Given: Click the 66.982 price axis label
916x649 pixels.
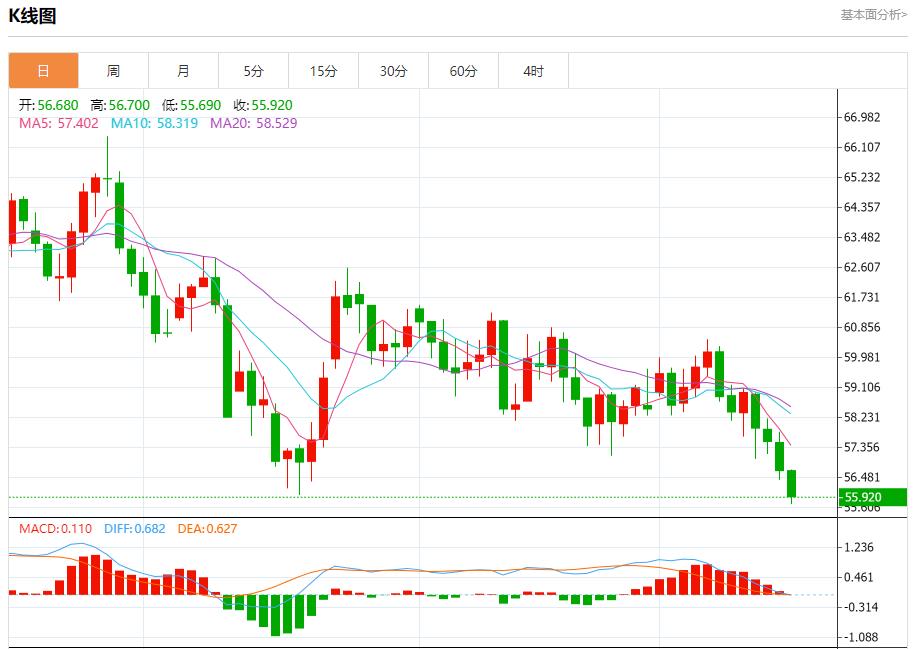Looking at the screenshot, I should [x=862, y=117].
